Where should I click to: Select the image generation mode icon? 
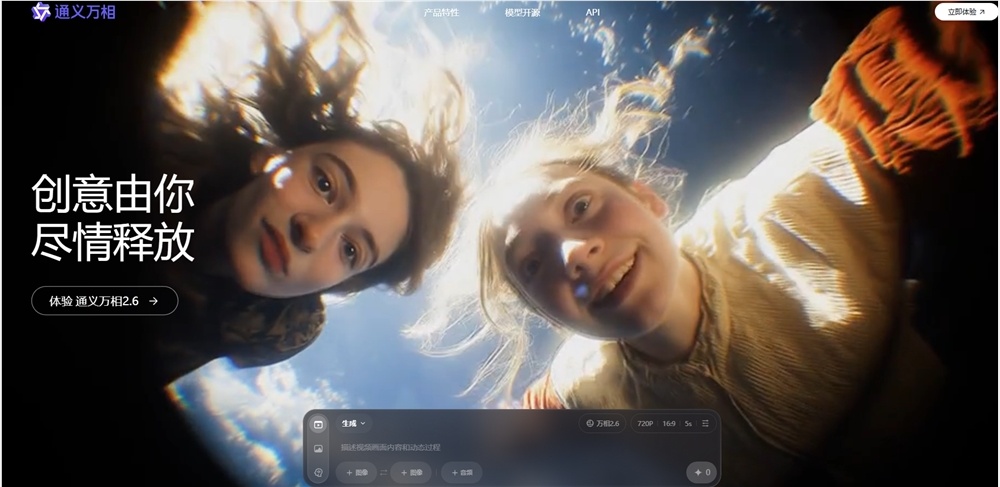(319, 449)
